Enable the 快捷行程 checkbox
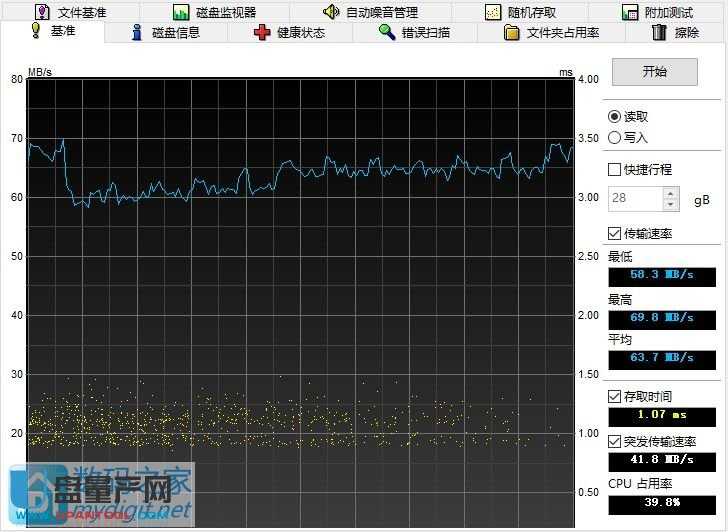 614,169
